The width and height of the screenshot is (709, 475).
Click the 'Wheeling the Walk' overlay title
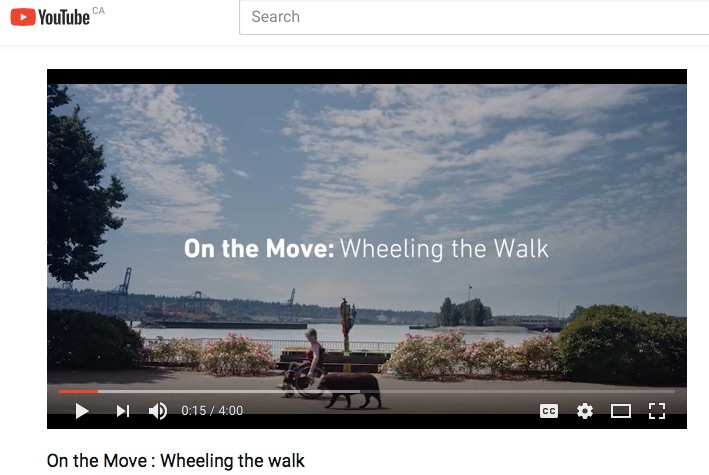coord(444,249)
